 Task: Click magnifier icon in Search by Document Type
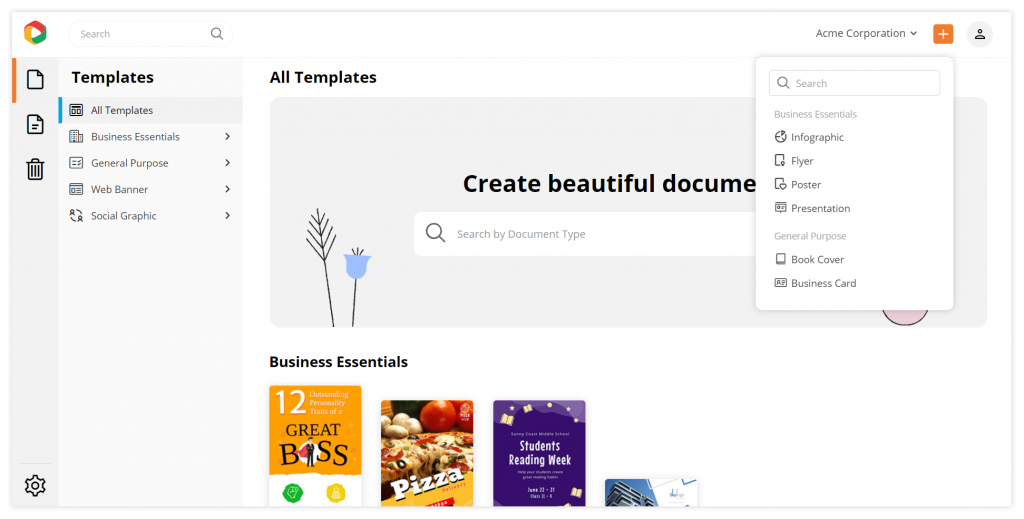(x=436, y=232)
